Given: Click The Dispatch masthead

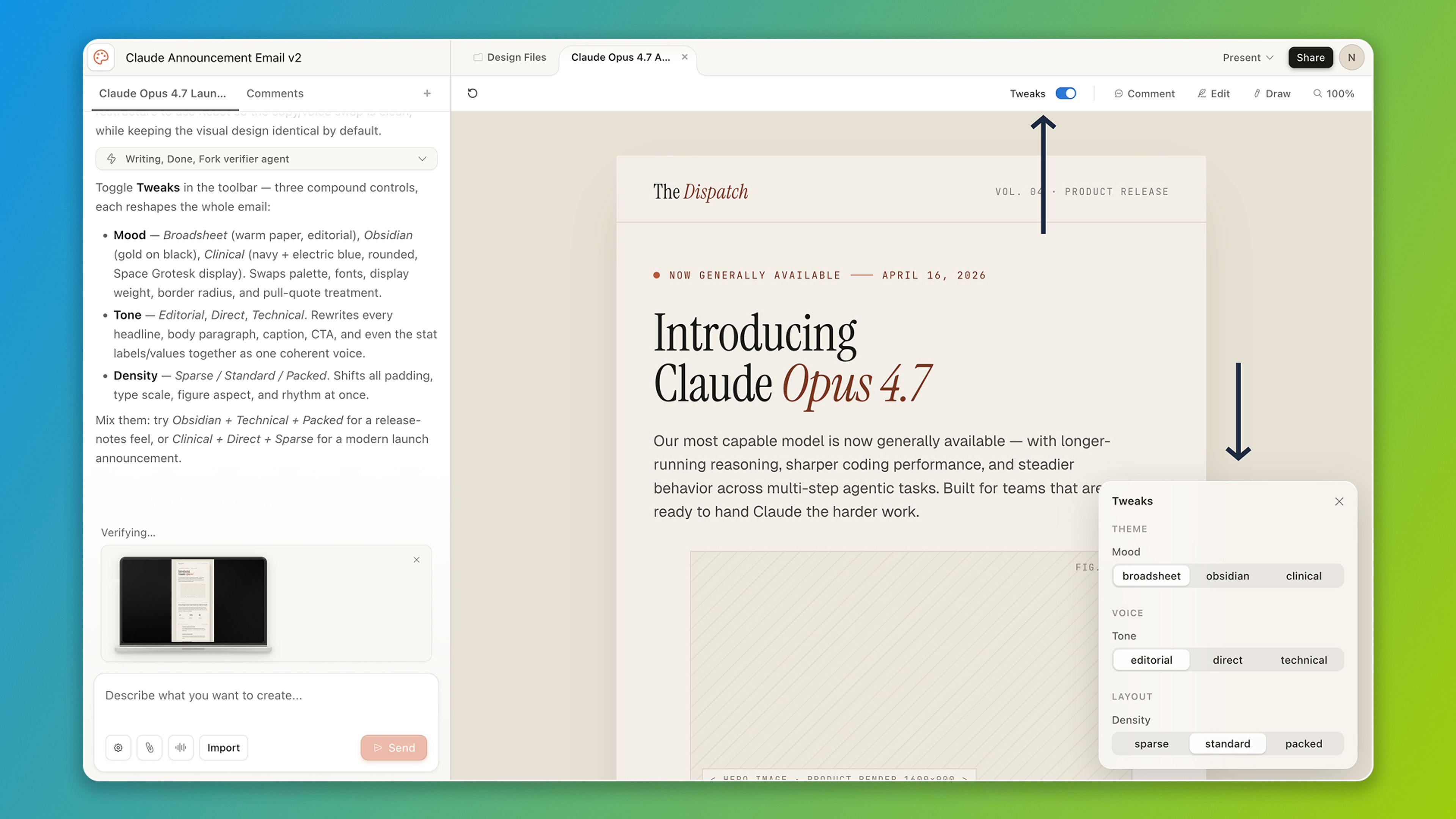Looking at the screenshot, I should pos(701,191).
